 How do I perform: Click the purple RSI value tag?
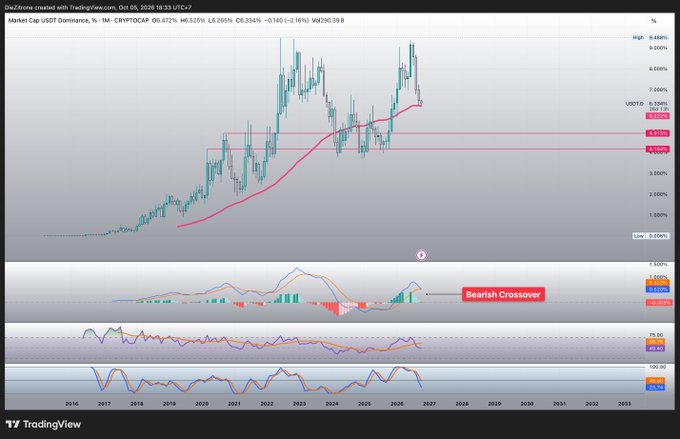656,348
